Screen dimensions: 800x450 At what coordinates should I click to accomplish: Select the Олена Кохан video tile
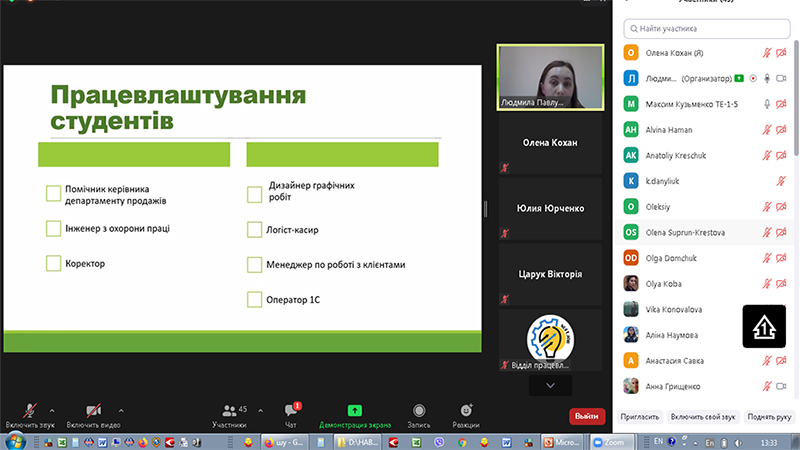tap(551, 143)
